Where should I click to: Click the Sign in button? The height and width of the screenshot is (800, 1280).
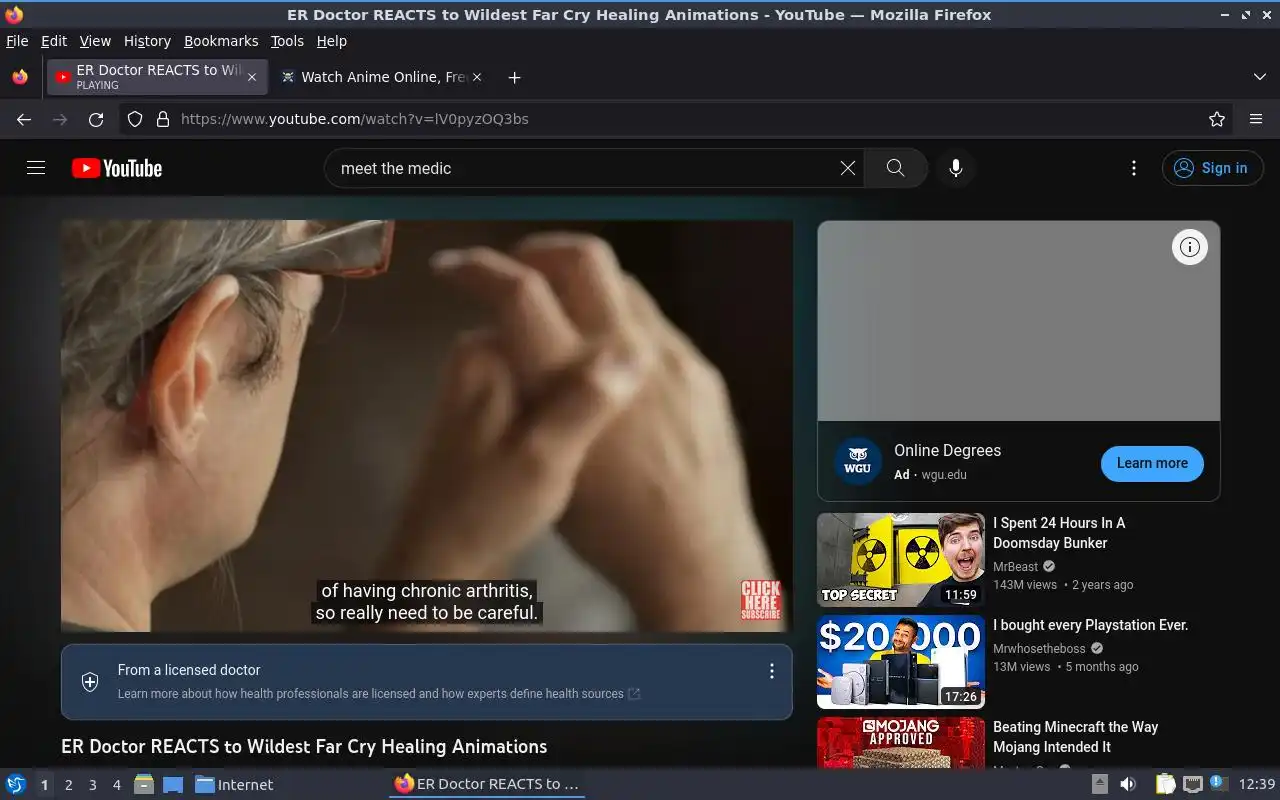1212,168
